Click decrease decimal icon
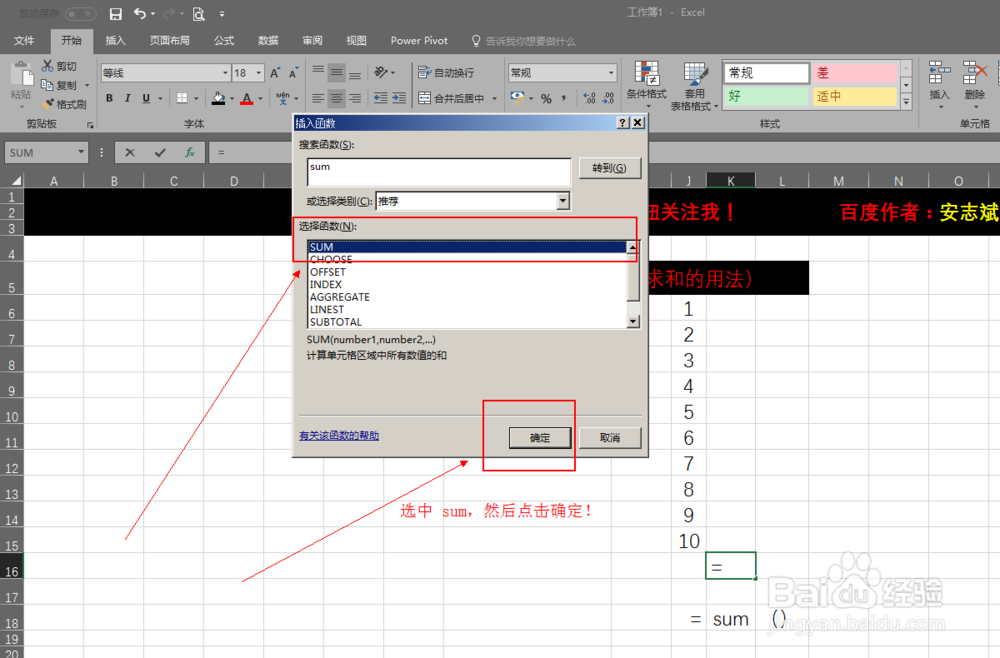 (608, 98)
